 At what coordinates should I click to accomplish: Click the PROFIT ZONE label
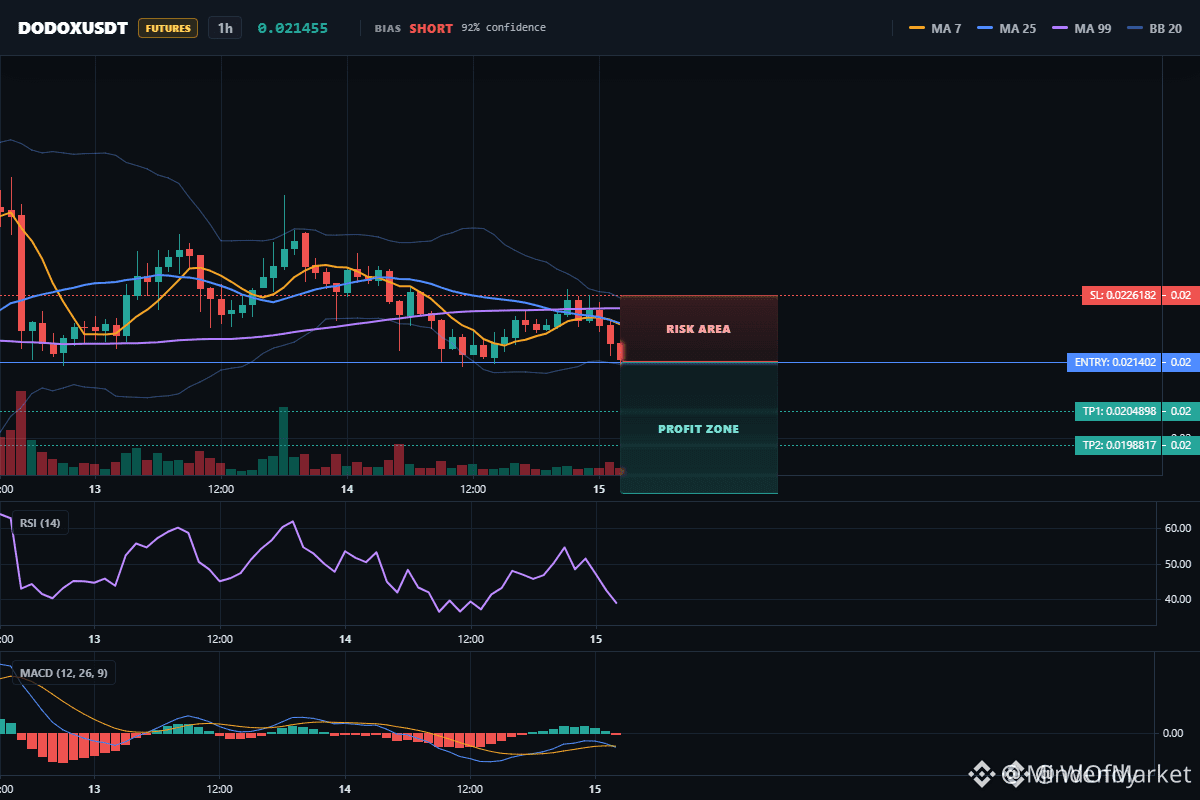[698, 429]
